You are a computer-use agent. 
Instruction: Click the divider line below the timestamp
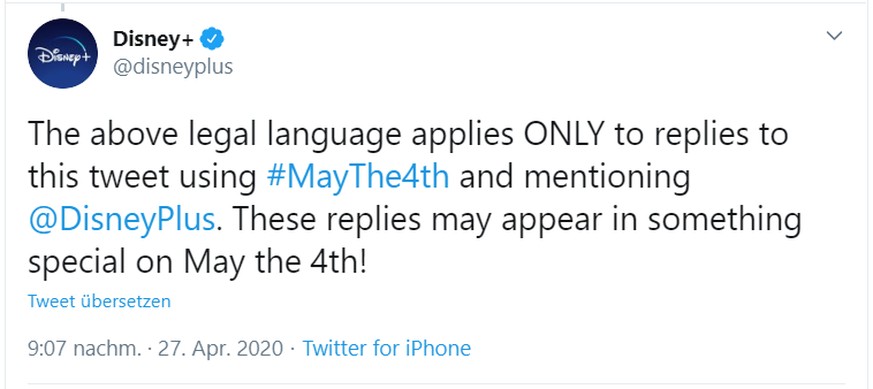[436, 384]
